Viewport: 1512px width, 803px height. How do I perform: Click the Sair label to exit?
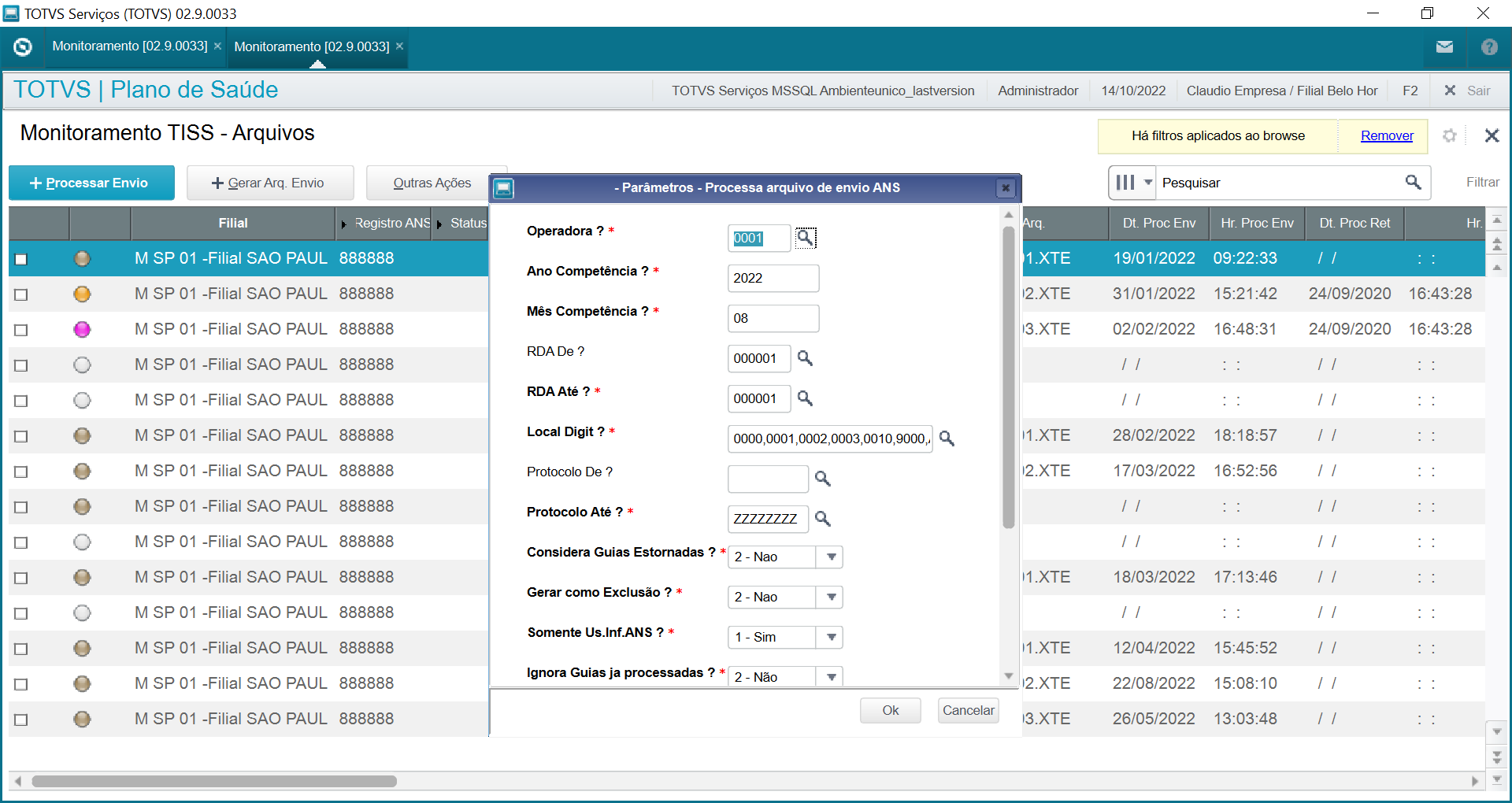coord(1478,91)
